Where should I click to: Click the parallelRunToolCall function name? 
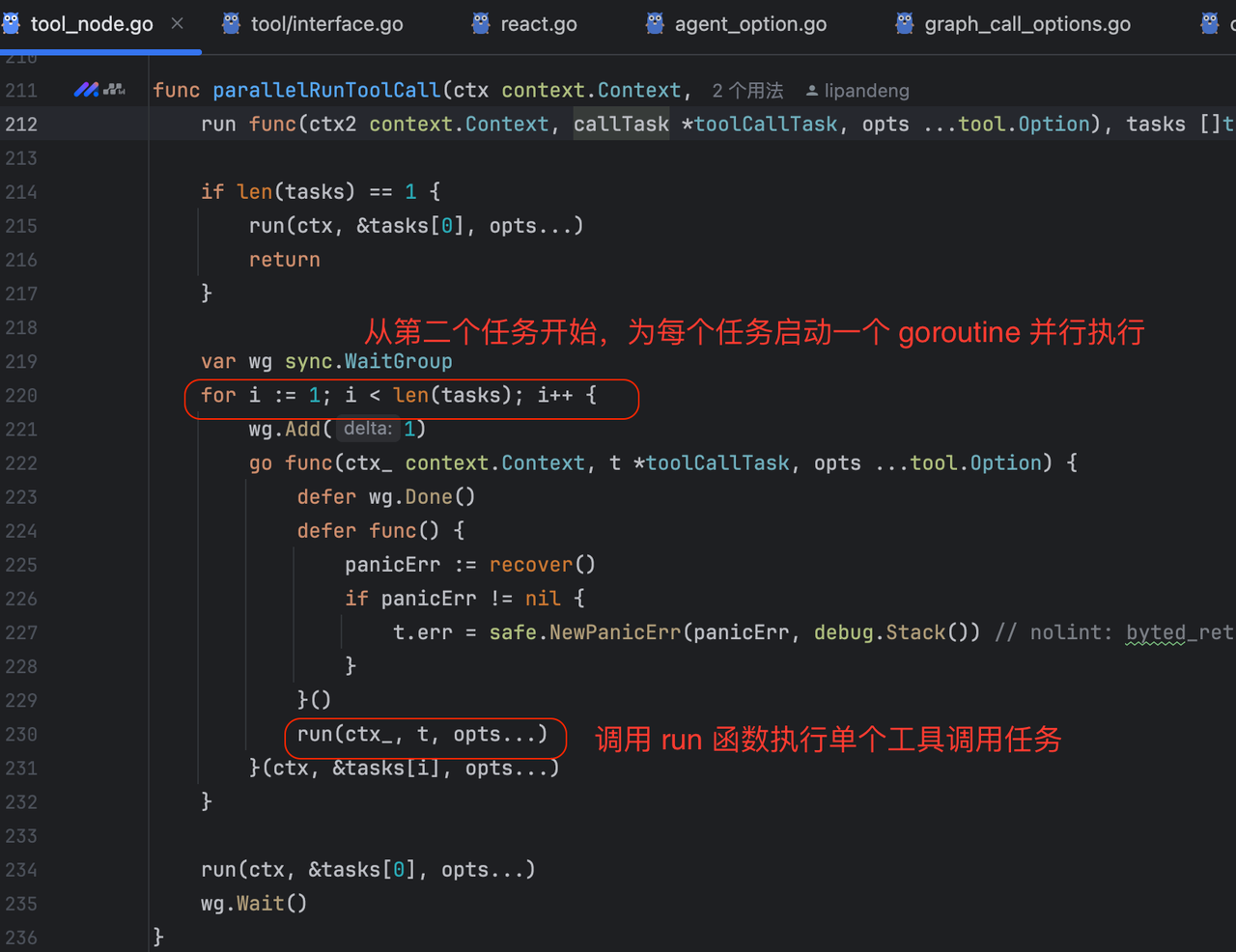(x=326, y=90)
